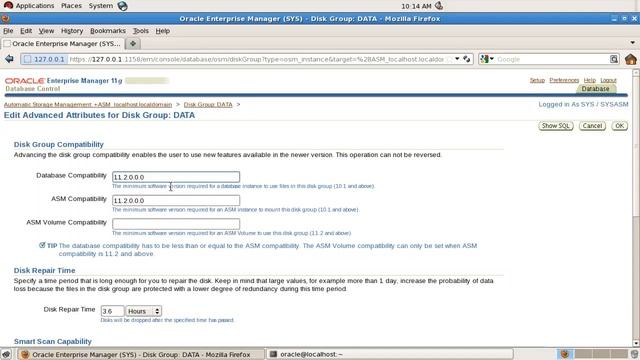This screenshot has height=360, width=640.
Task: Launch web browser from globe panel icon
Action: pos(122,6)
